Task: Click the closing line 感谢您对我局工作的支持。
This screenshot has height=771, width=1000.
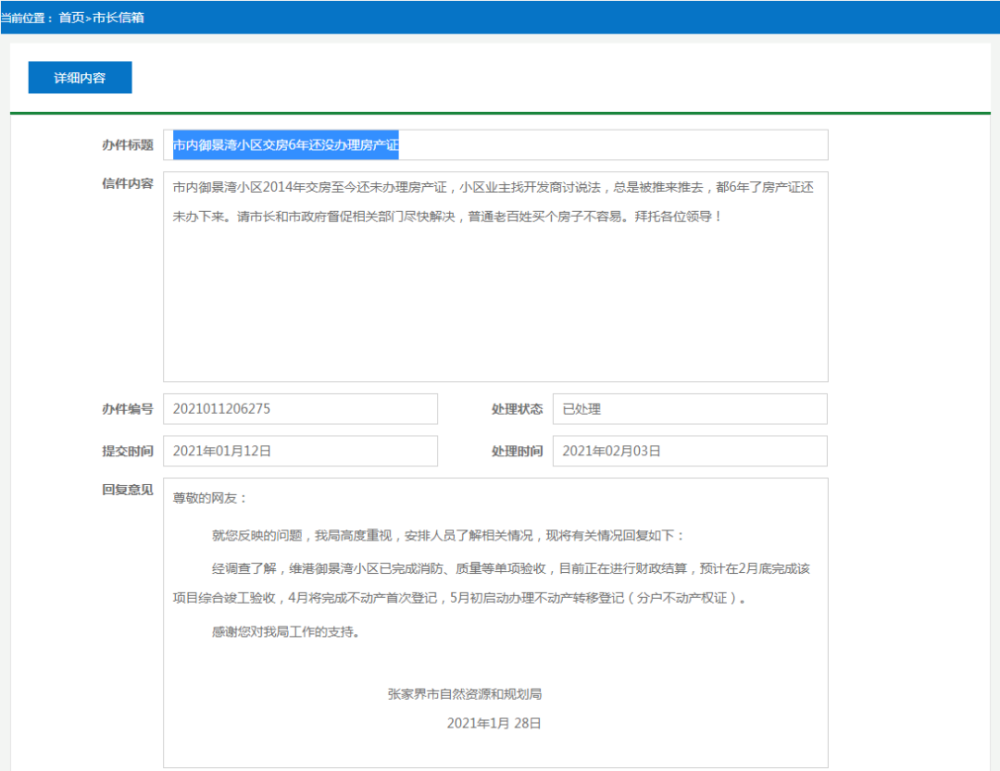Action: point(286,631)
